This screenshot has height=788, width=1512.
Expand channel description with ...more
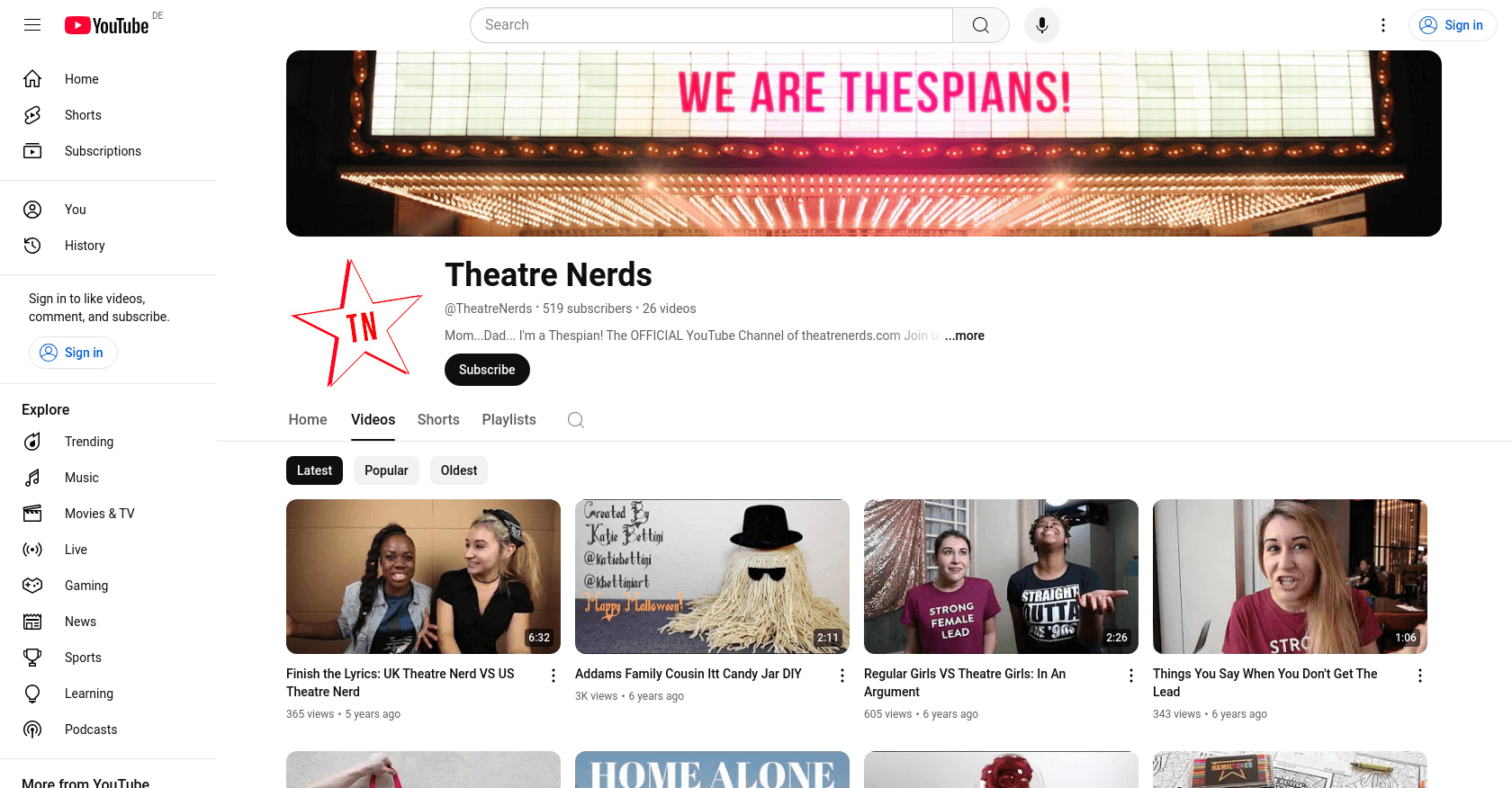pyautogui.click(x=965, y=336)
